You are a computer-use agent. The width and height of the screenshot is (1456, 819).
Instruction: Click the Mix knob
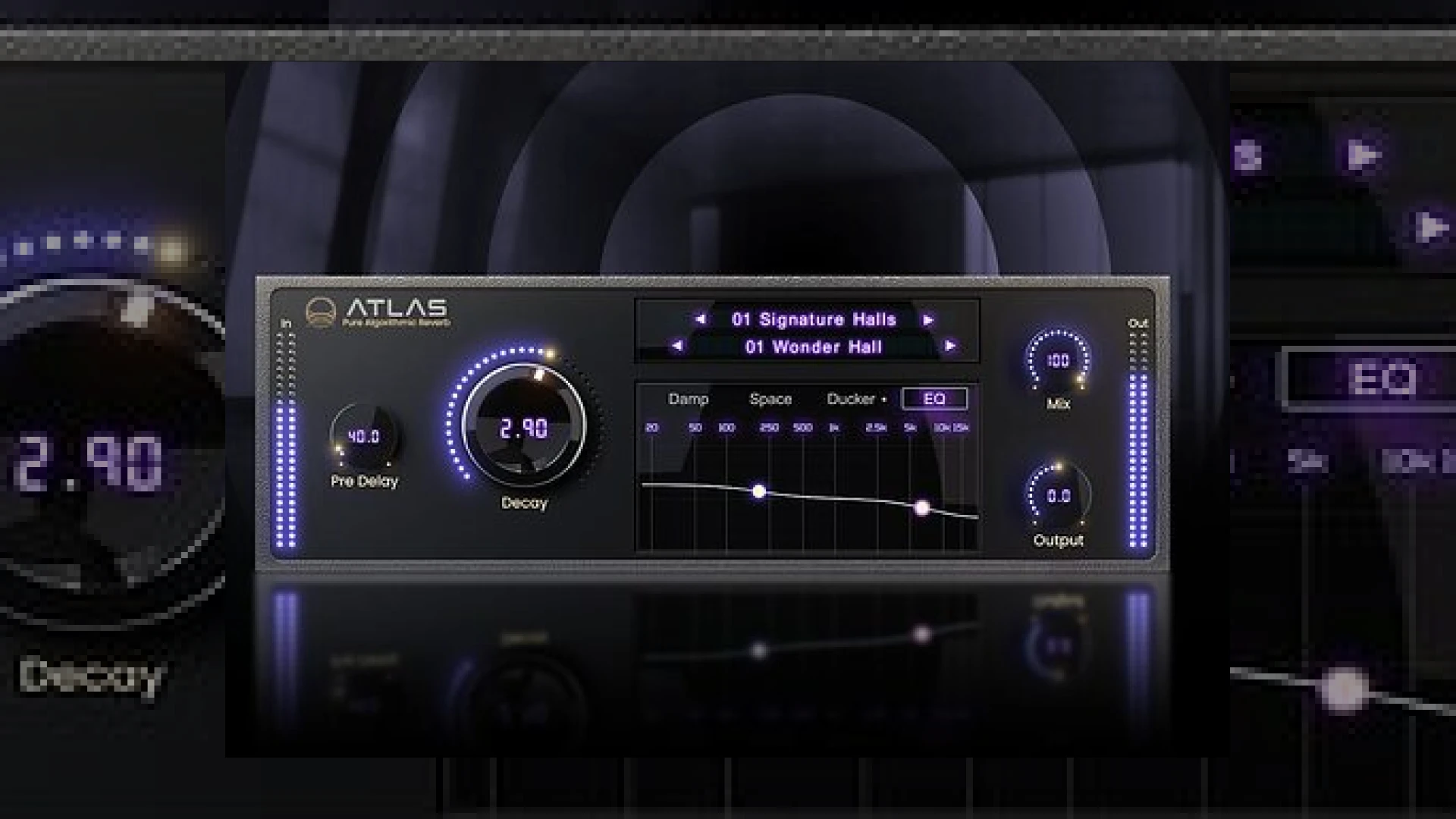(1058, 360)
